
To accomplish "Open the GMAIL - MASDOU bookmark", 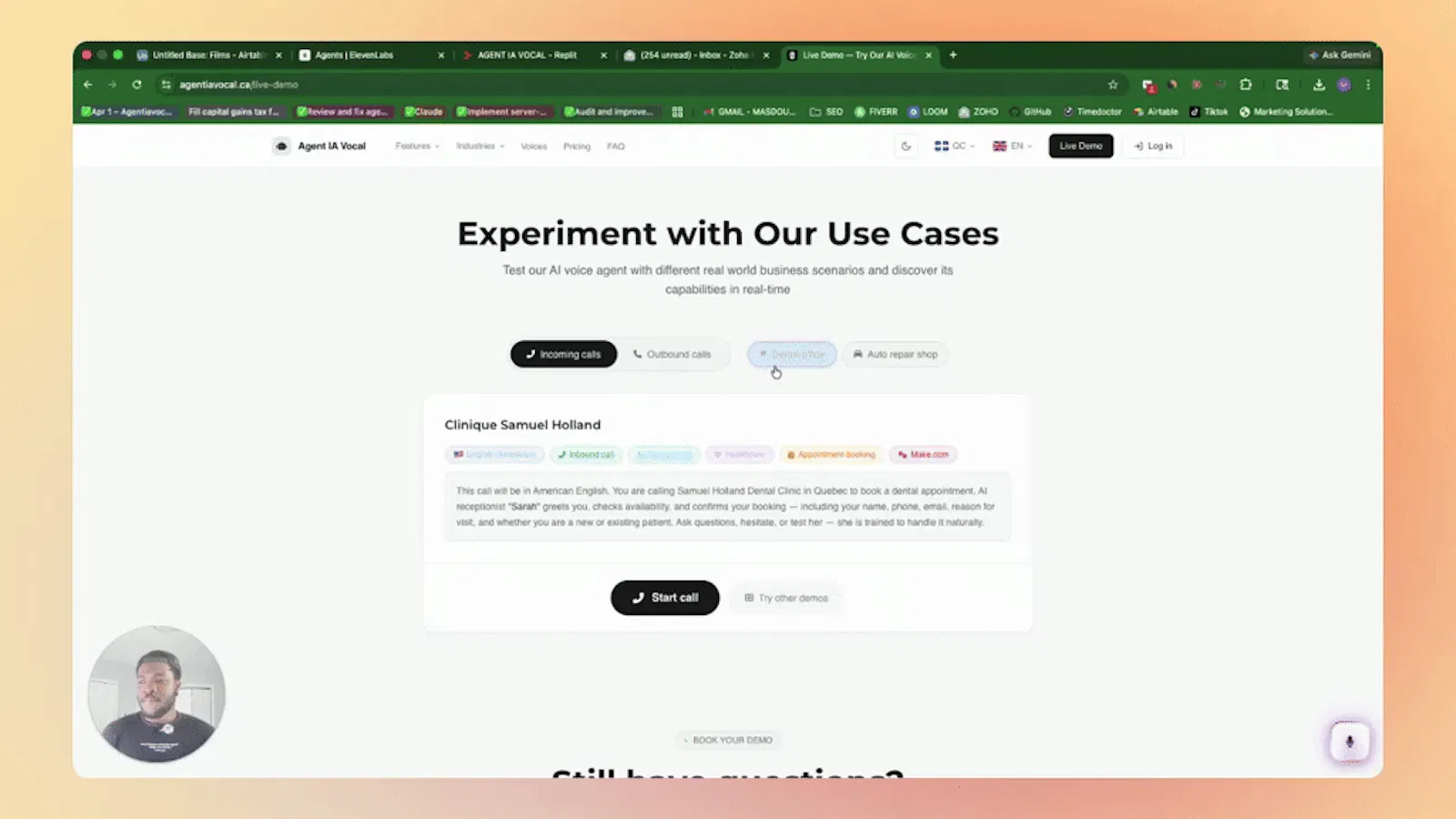I will point(750,112).
